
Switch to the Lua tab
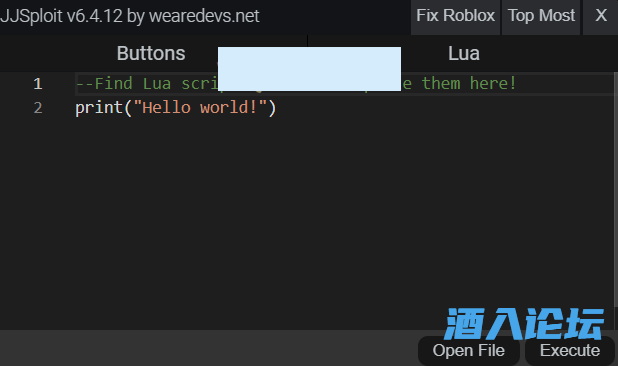point(464,54)
